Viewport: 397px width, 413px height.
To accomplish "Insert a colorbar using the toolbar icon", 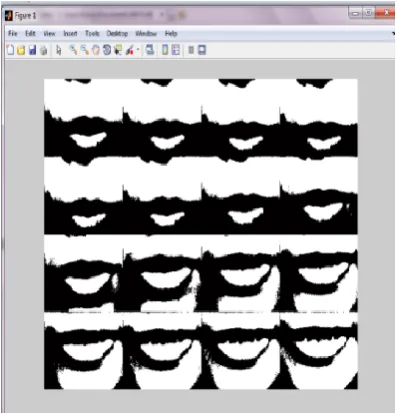I will (x=165, y=50).
